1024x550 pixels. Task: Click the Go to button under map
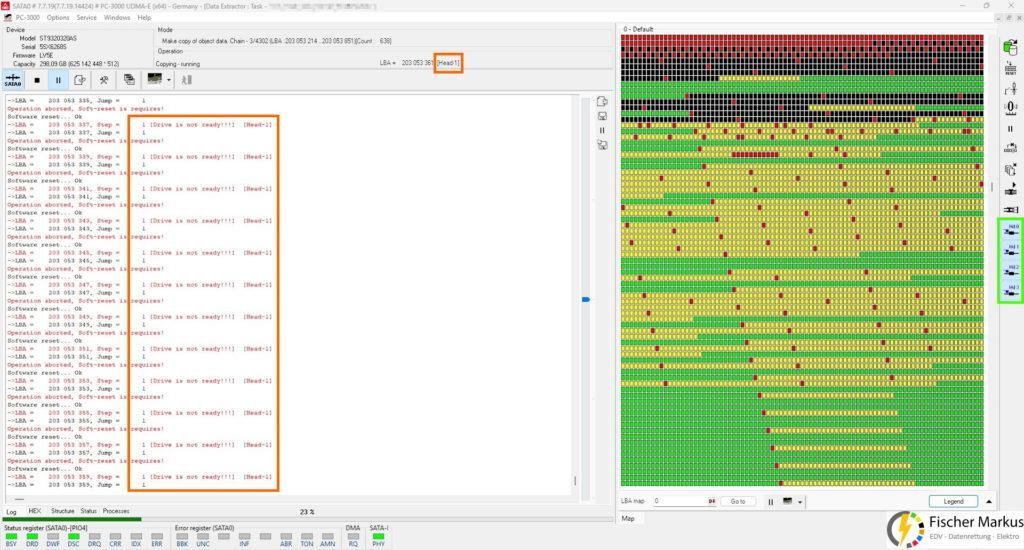[x=738, y=502]
